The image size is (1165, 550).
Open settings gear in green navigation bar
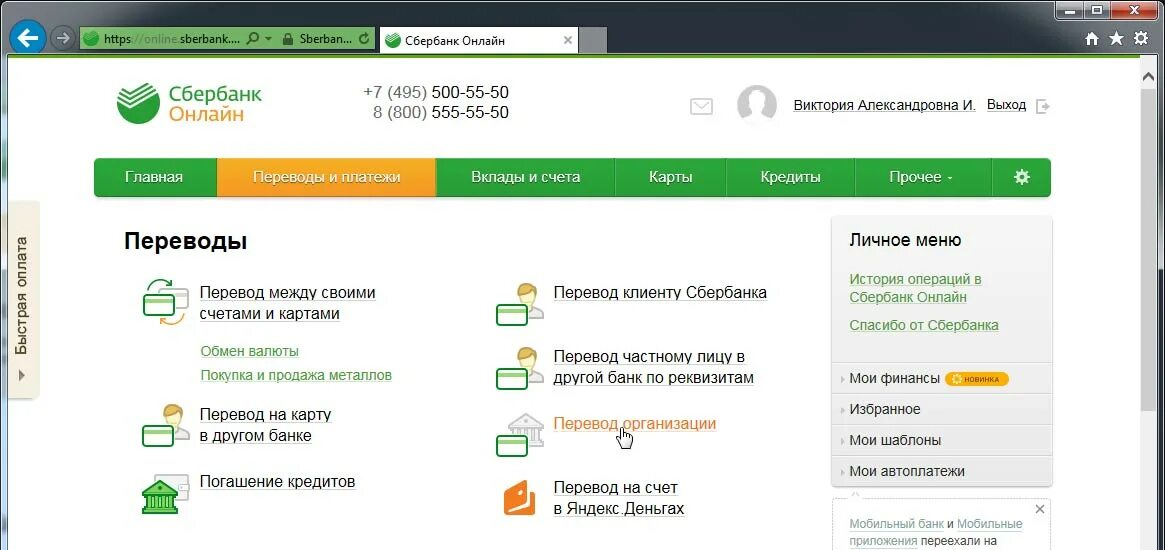click(x=1022, y=177)
